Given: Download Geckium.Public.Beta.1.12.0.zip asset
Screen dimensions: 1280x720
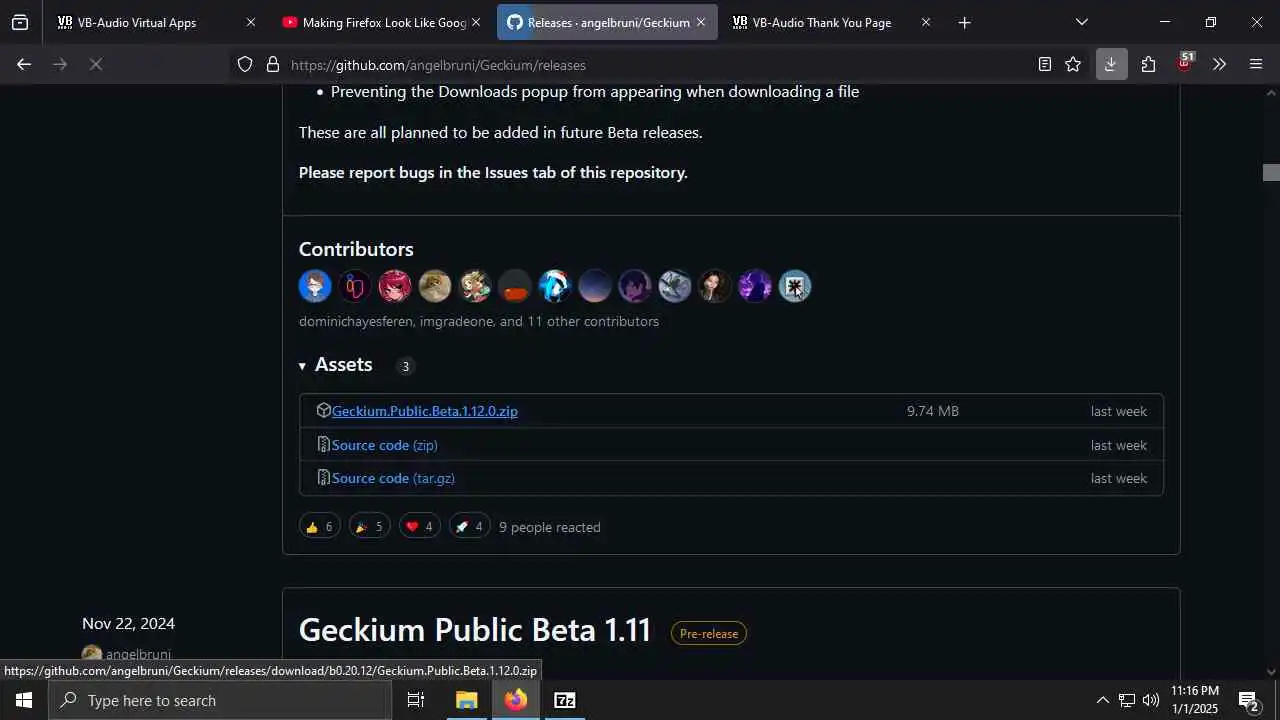Looking at the screenshot, I should click(x=424, y=411).
